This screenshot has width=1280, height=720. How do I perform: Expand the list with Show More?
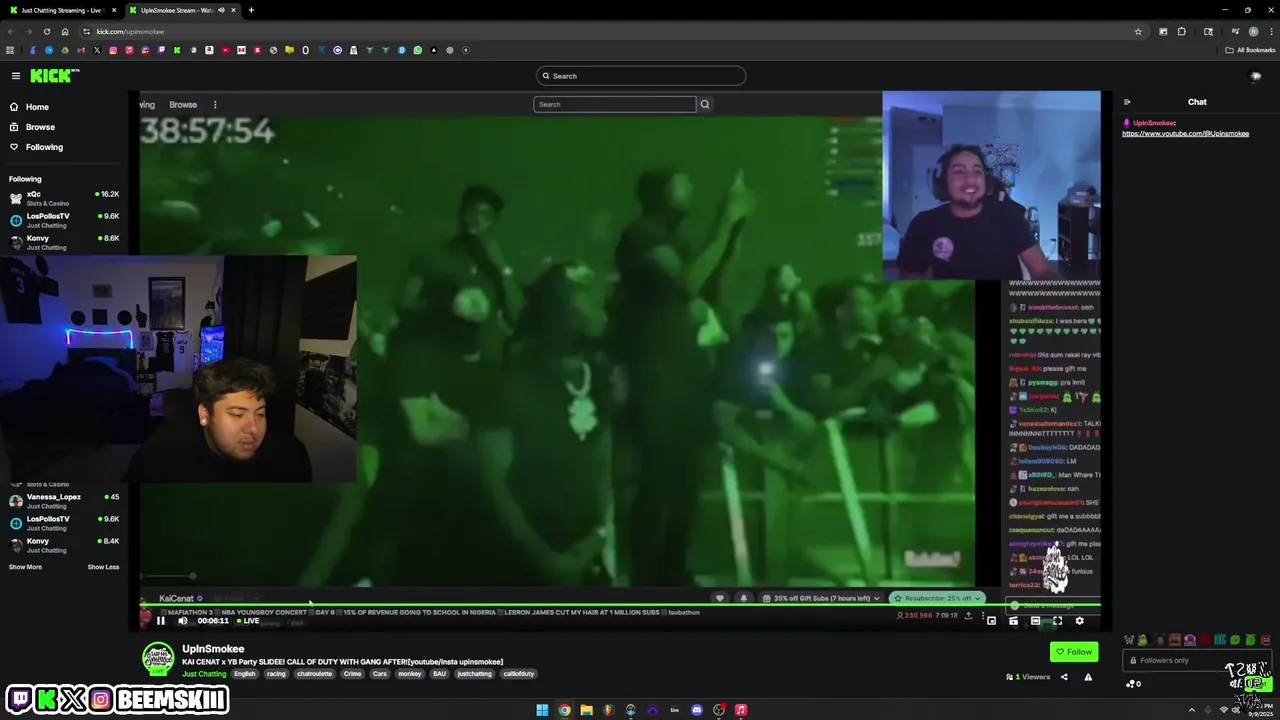coord(25,567)
